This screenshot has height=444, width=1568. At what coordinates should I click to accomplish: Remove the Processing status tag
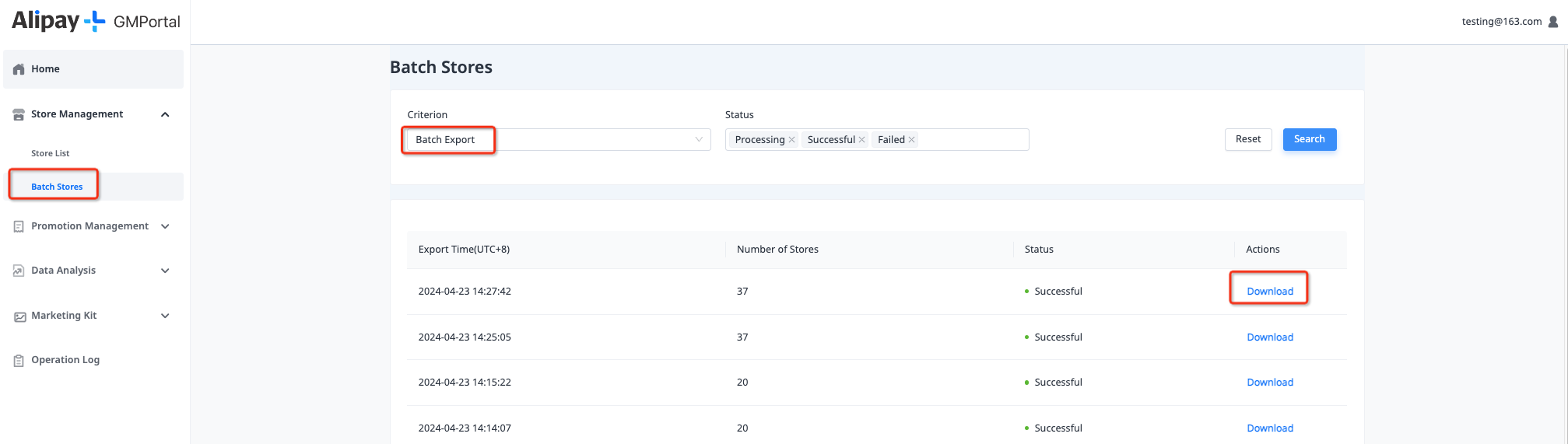[791, 140]
